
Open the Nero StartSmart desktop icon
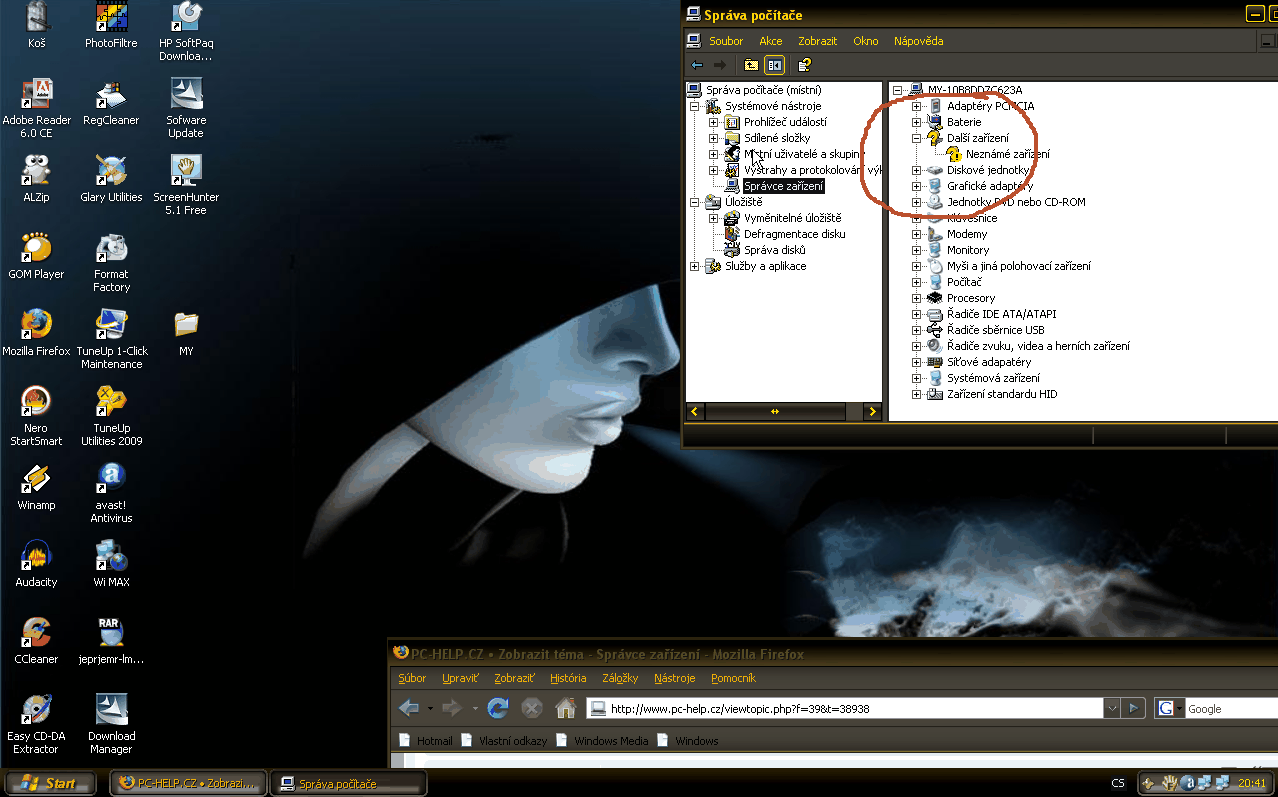pos(36,403)
